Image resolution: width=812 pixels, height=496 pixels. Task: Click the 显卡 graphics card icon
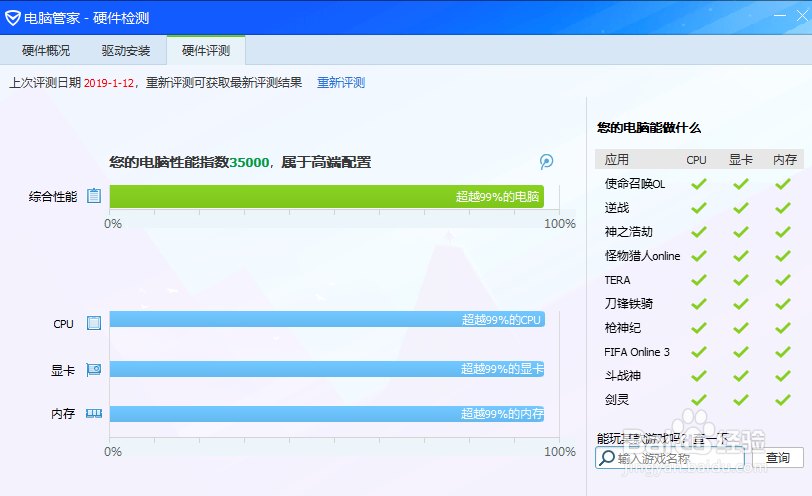(94, 370)
